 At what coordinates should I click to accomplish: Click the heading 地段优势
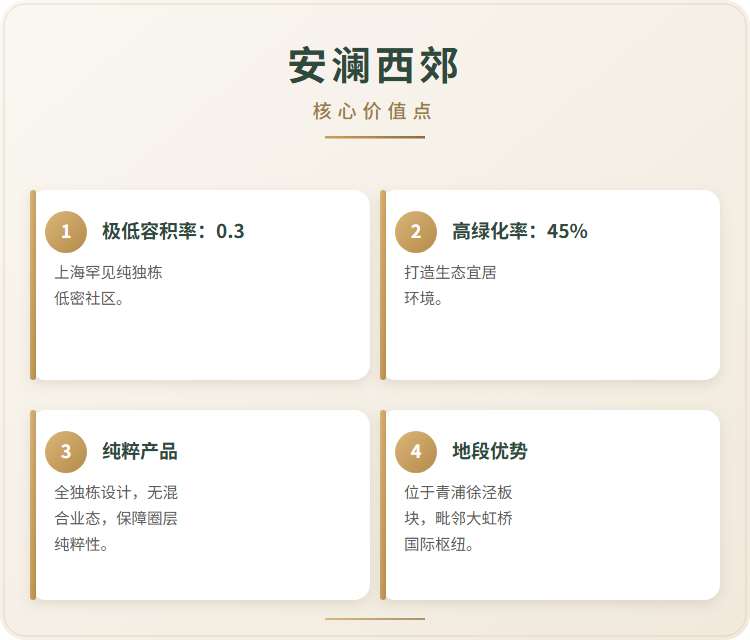point(490,452)
